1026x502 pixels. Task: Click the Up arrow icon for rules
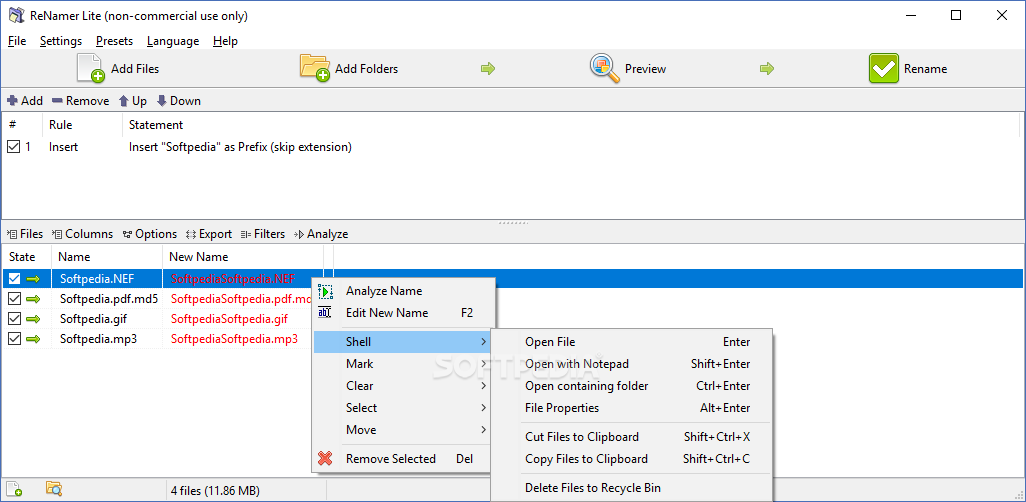123,101
